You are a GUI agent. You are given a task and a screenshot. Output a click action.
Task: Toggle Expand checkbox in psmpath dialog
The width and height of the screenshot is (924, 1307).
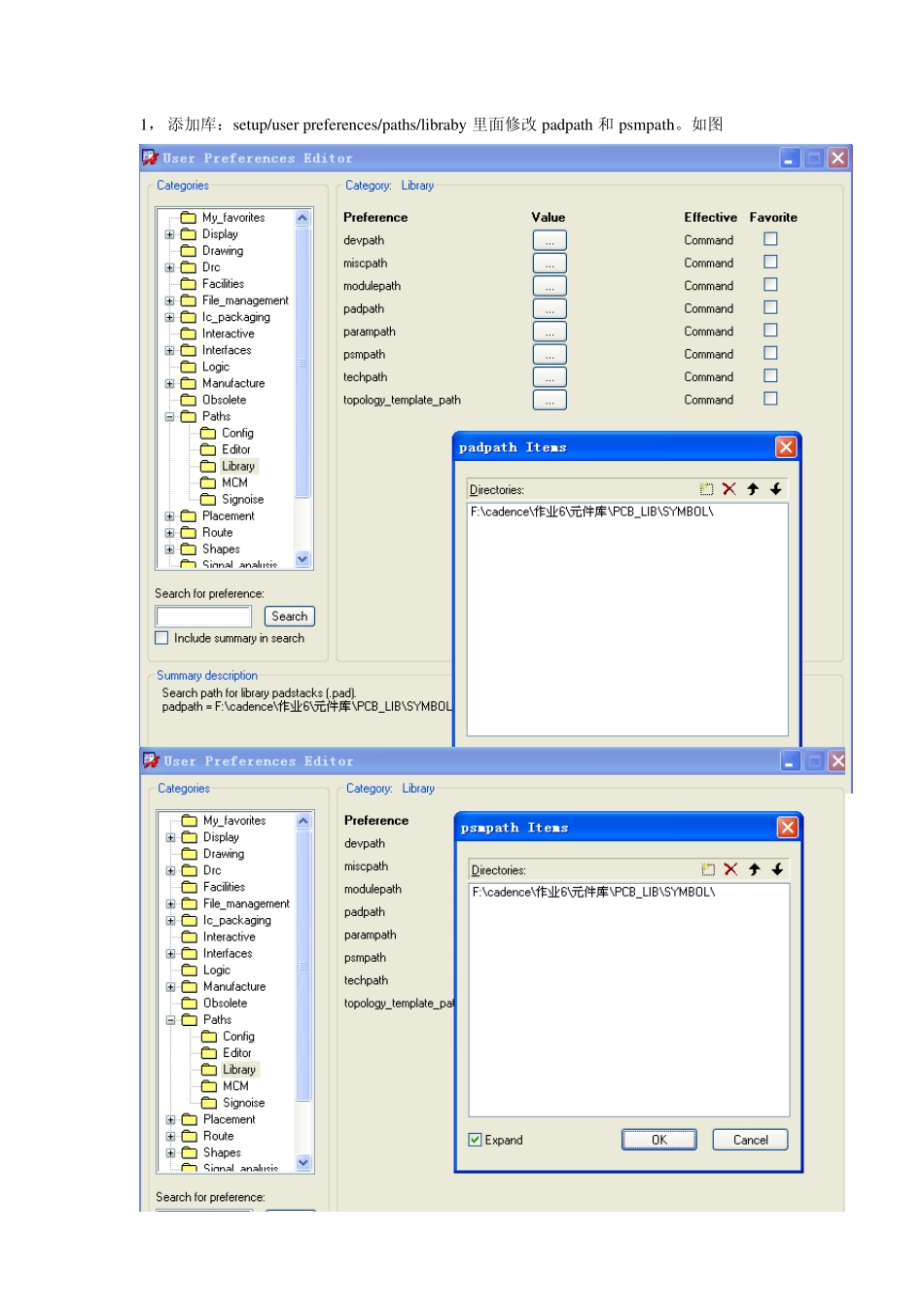(476, 1140)
